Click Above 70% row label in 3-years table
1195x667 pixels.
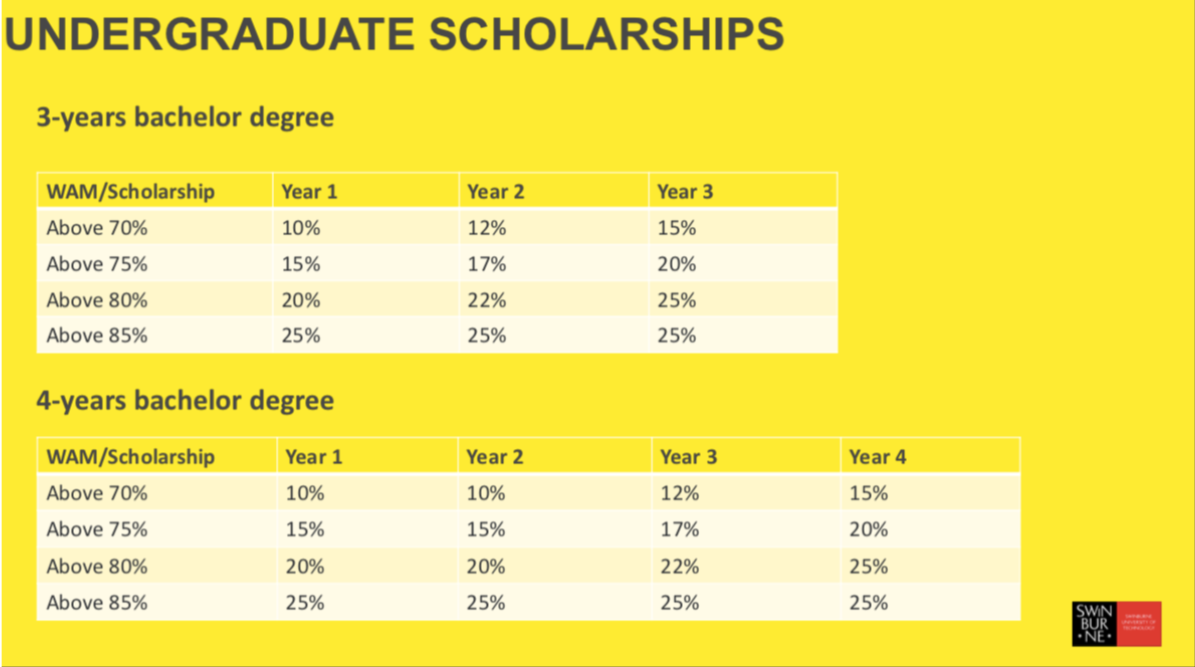point(97,228)
